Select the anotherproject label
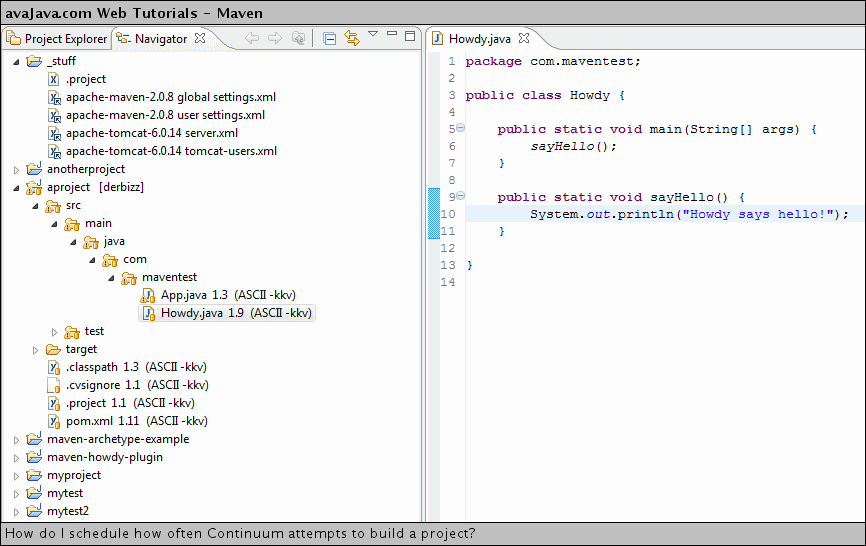 pos(86,169)
